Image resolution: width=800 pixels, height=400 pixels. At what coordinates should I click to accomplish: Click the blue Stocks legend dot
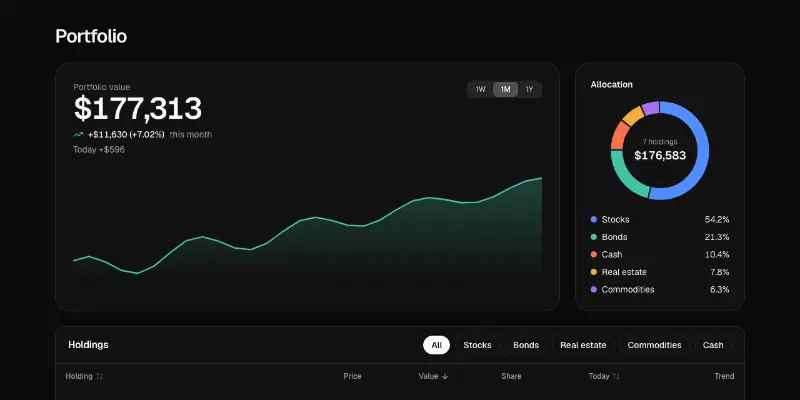pos(593,220)
